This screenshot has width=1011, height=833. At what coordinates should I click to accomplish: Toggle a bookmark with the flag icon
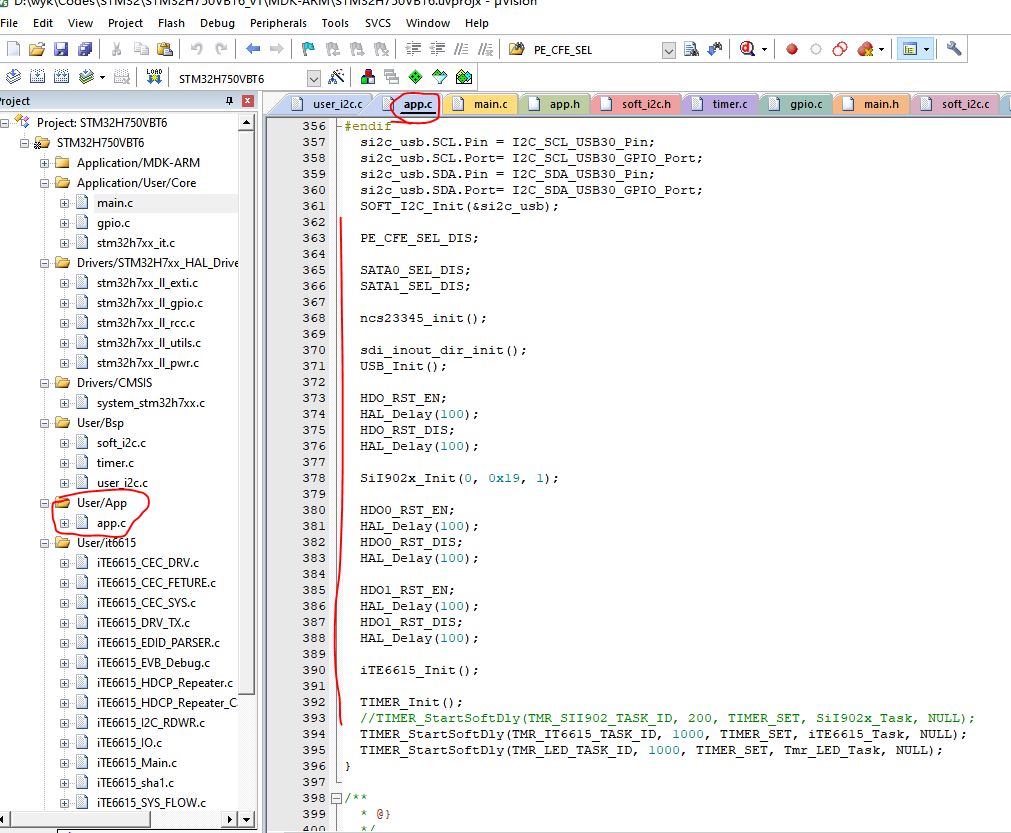(x=308, y=49)
